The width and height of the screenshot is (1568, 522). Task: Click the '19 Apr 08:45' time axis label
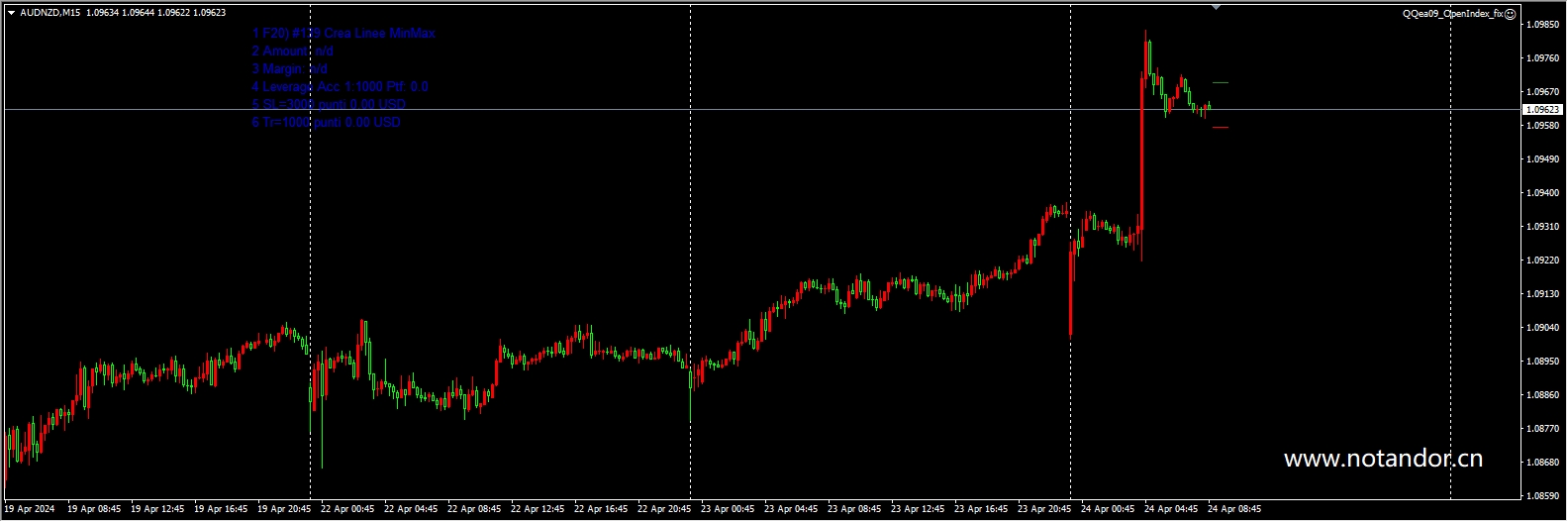pyautogui.click(x=94, y=509)
